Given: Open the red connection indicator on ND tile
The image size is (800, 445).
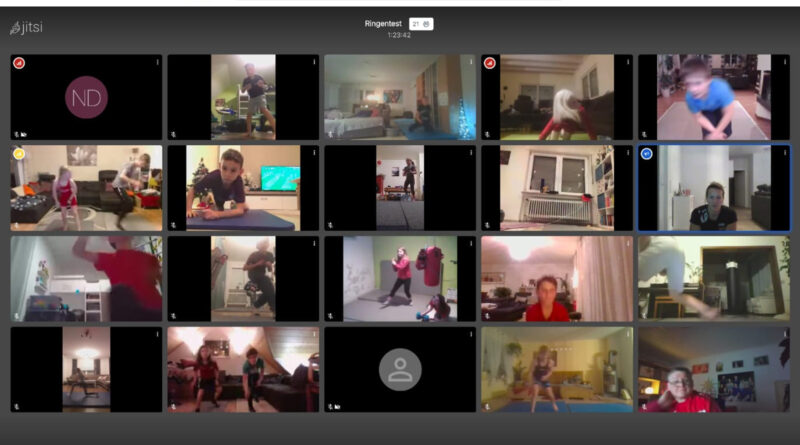Looking at the screenshot, I should point(19,63).
